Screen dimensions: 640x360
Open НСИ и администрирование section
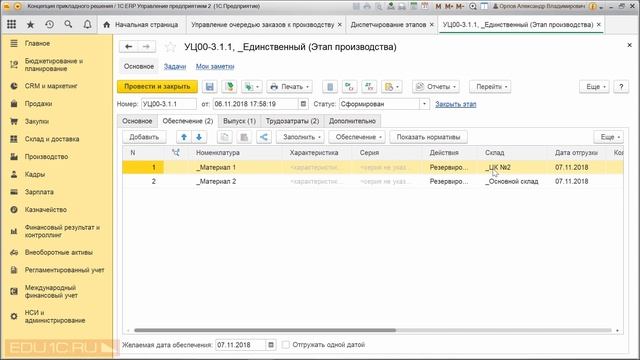click(55, 316)
